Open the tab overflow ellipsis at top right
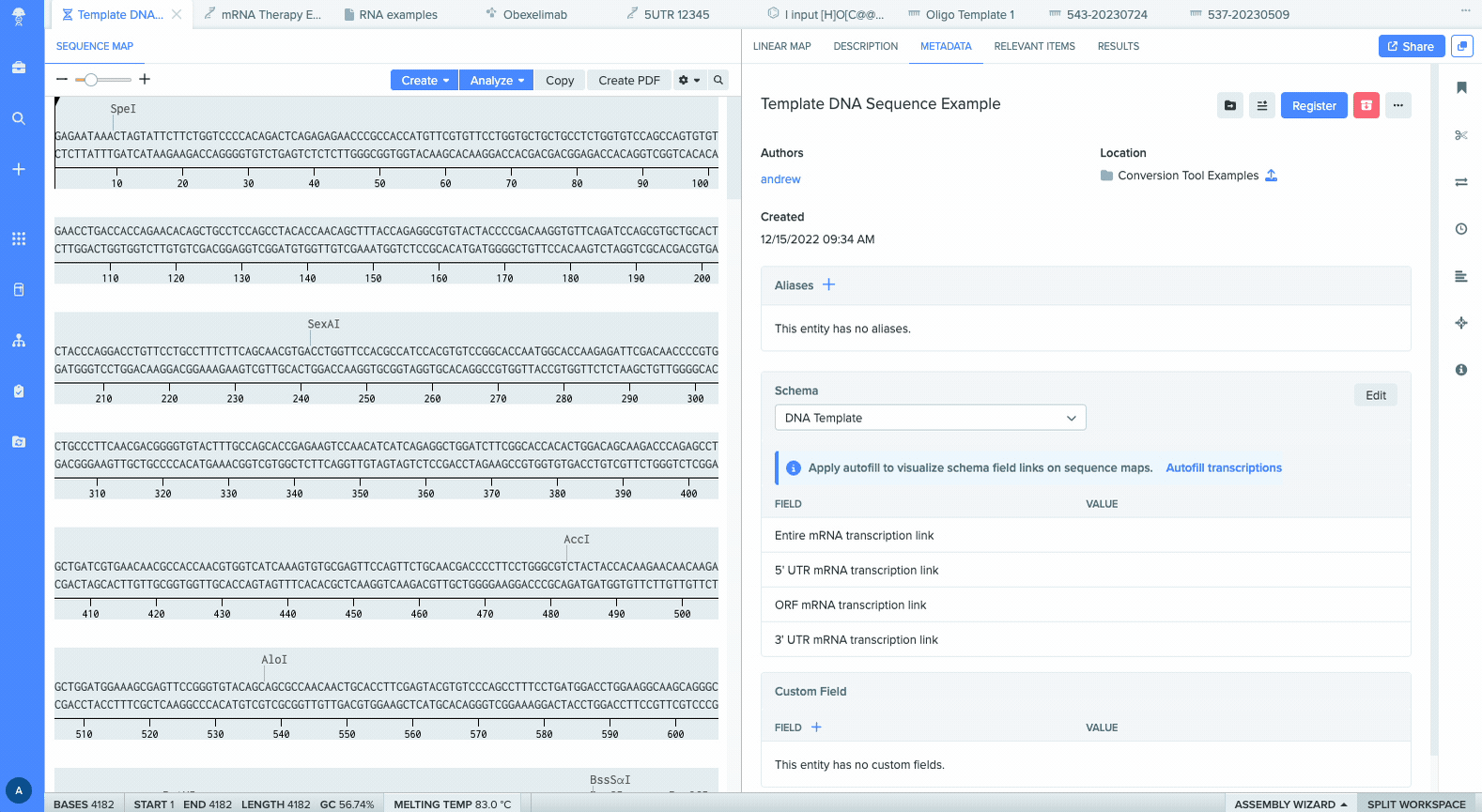The height and width of the screenshot is (812, 1482). click(x=1465, y=10)
